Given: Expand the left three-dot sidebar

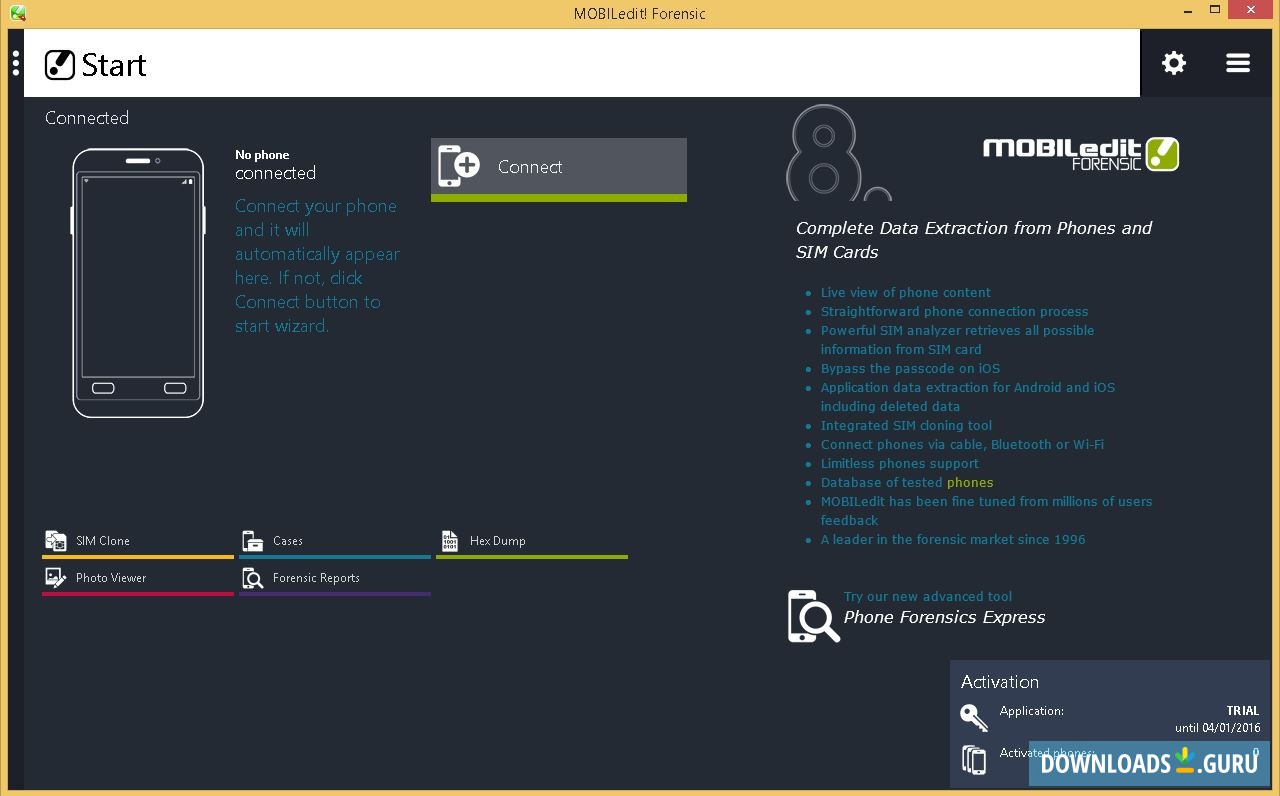Looking at the screenshot, I should tap(15, 62).
